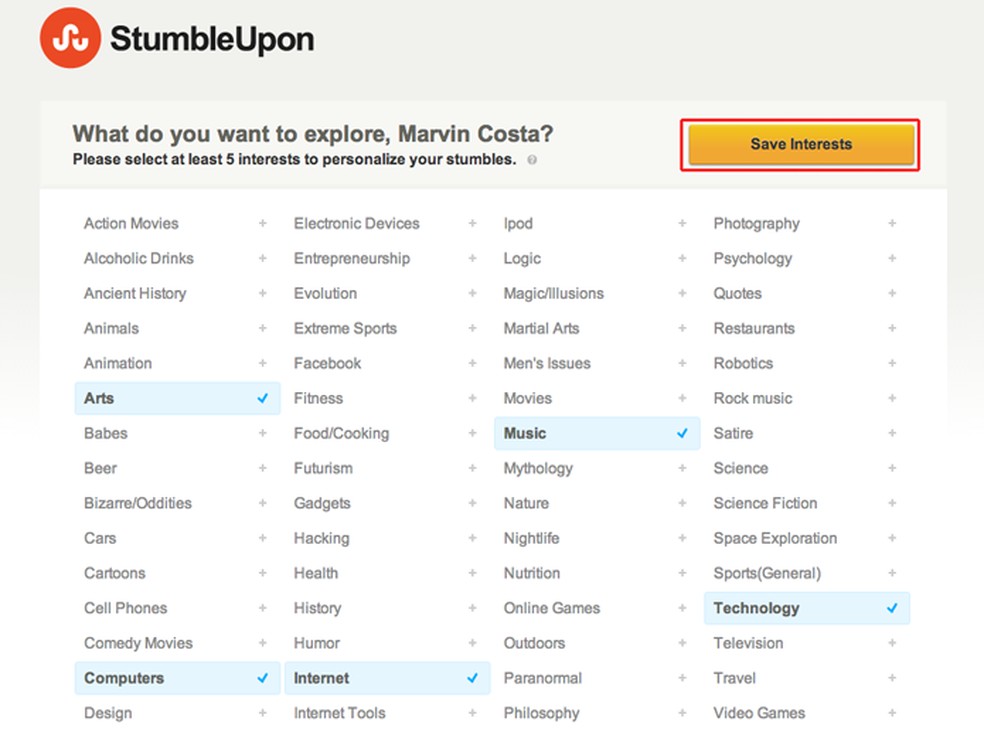Add Ancient History using its plus icon
This screenshot has height=742, width=984.
pyautogui.click(x=262, y=293)
